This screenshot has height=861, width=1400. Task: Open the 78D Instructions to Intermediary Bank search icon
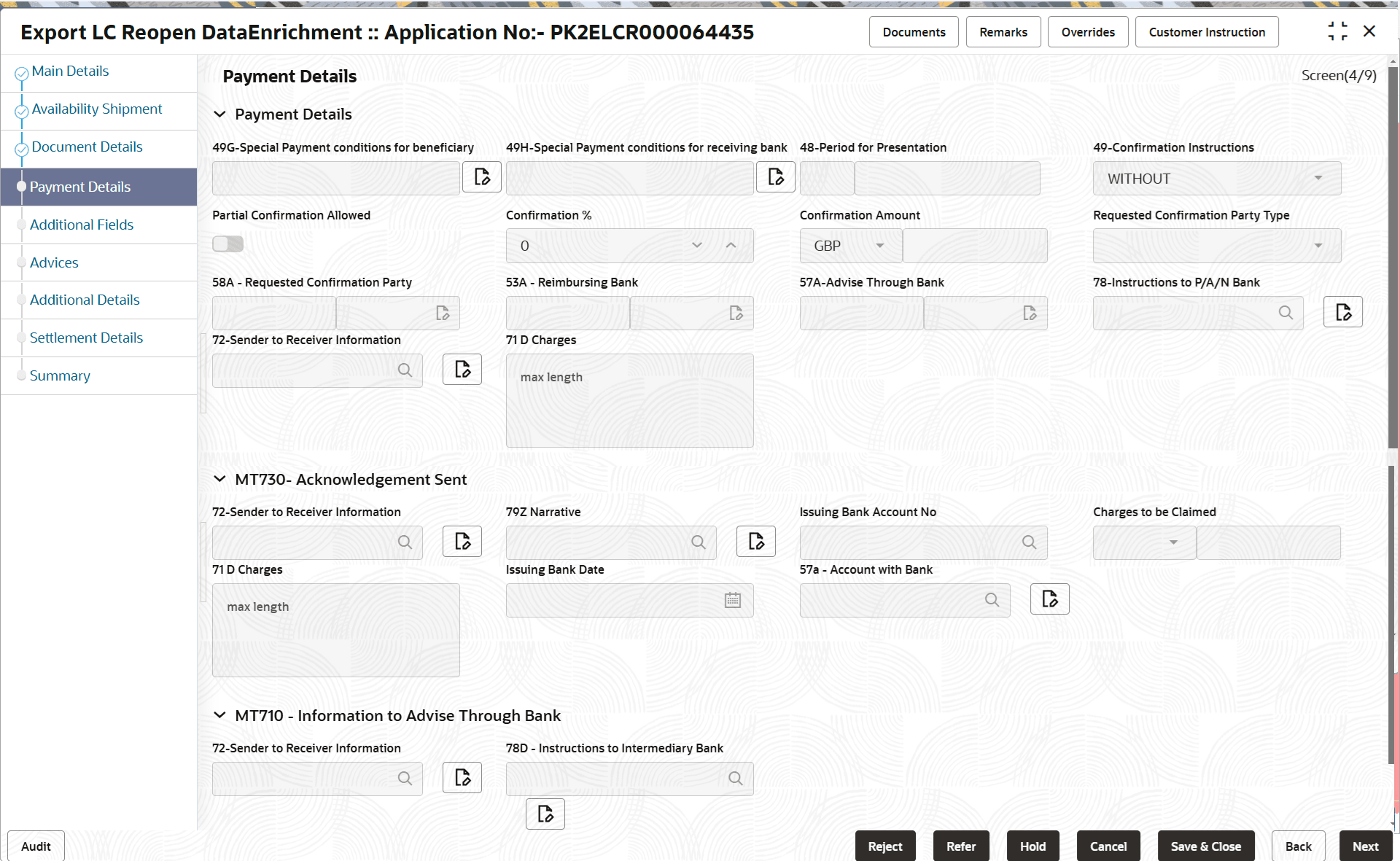tap(734, 779)
